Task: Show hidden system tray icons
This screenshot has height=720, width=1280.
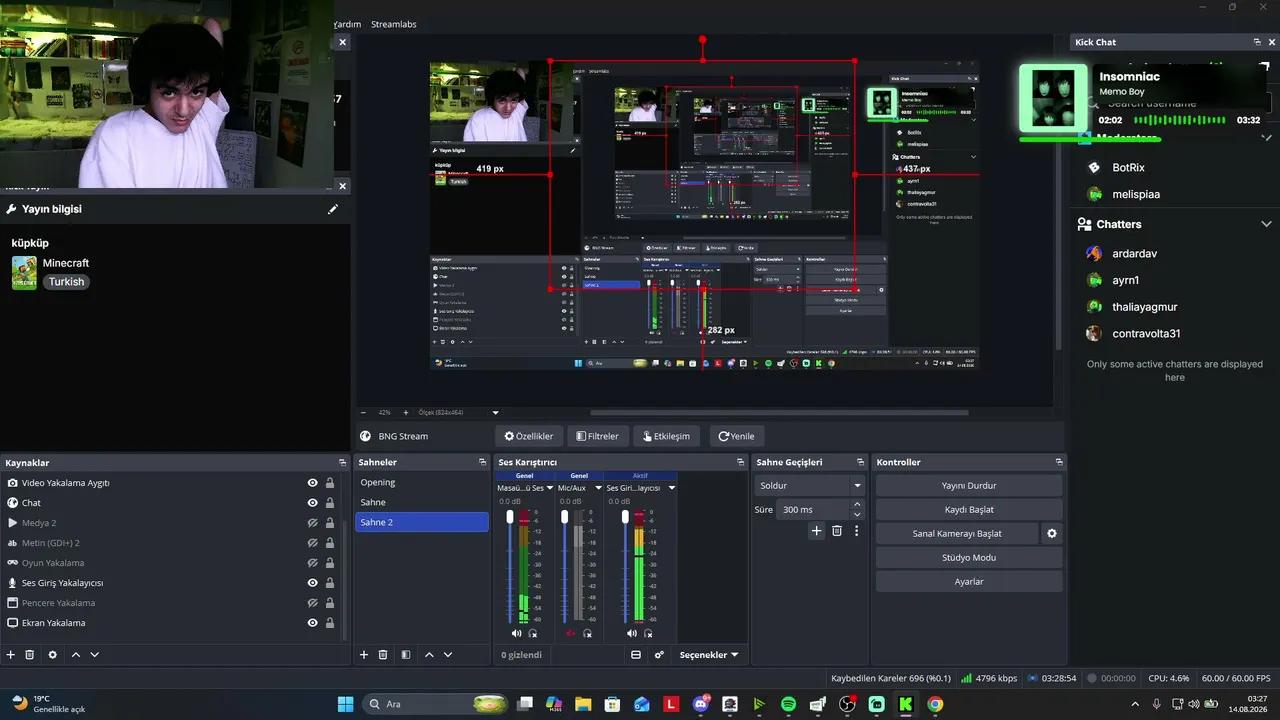Action: click(x=1135, y=704)
